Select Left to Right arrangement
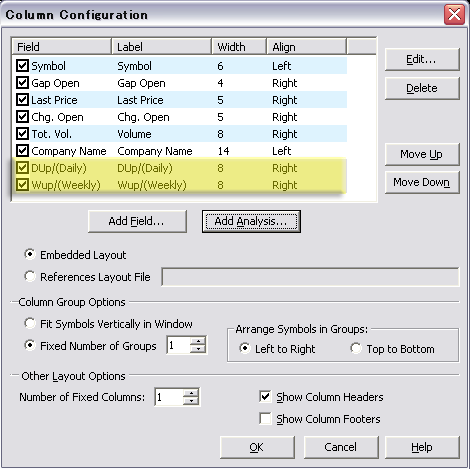Screen dimensions: 470x469 245,349
